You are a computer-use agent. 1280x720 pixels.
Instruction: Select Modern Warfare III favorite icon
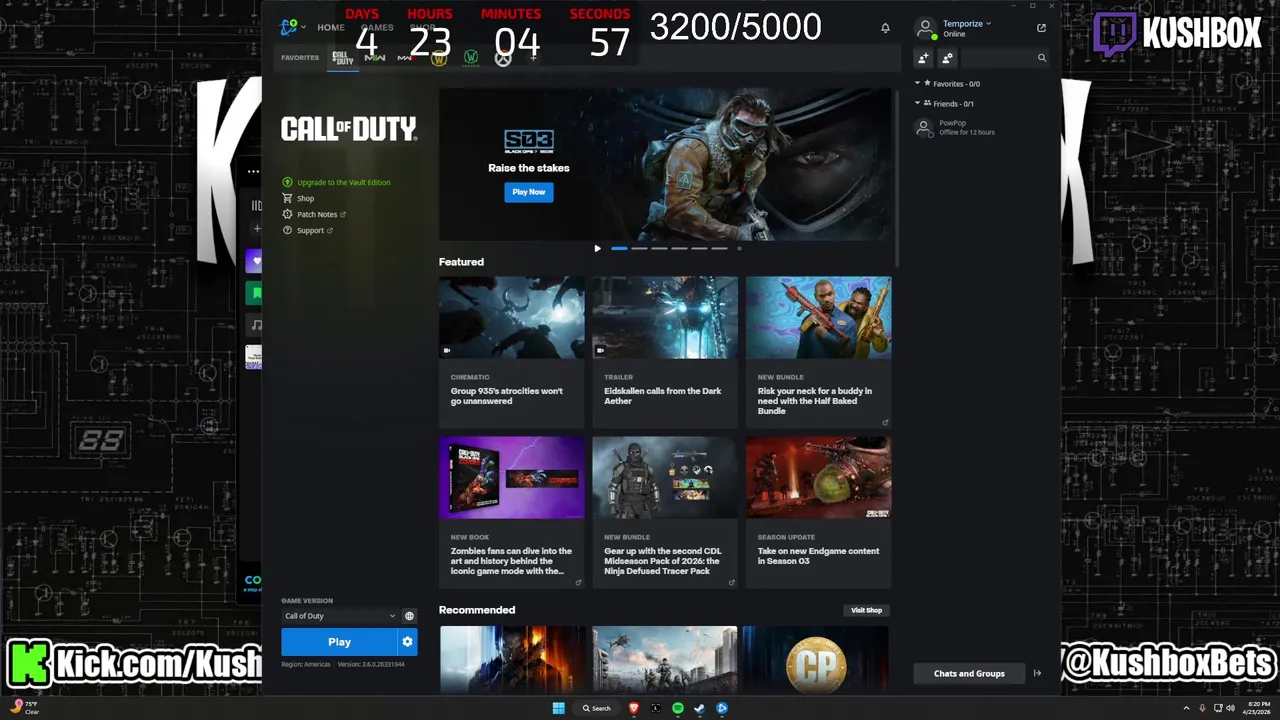(407, 58)
